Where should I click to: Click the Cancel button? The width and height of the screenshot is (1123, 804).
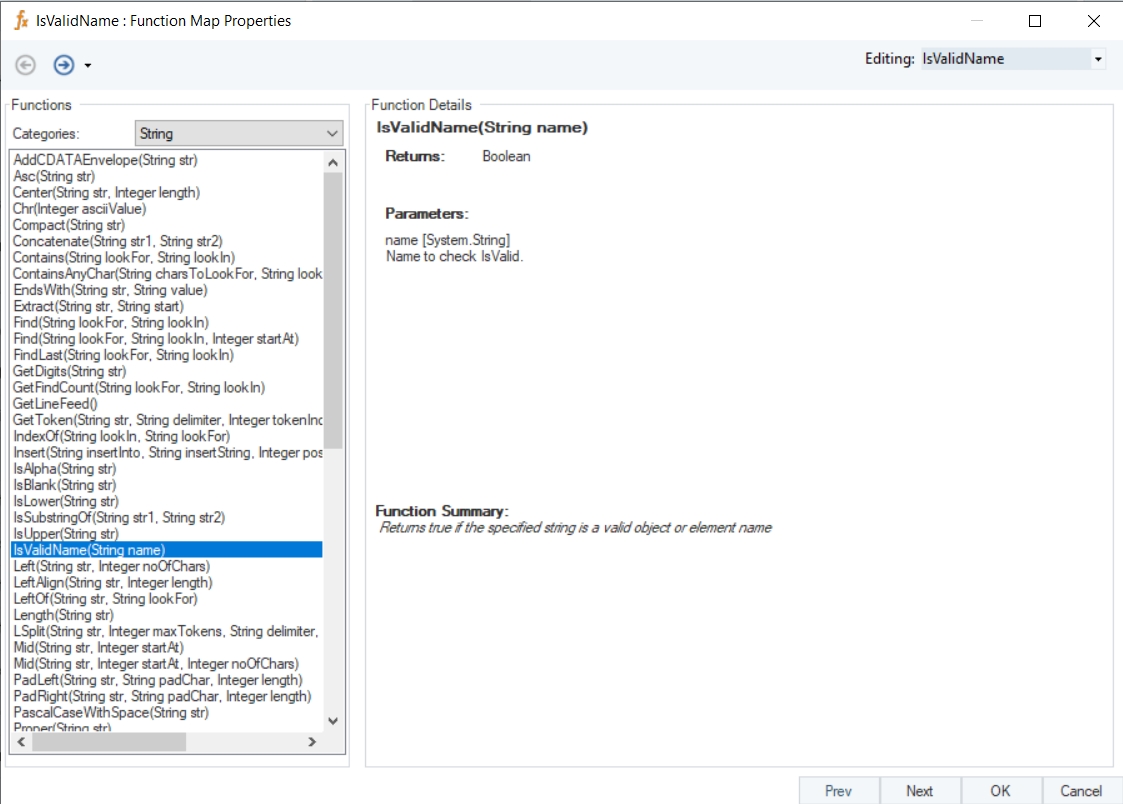click(1081, 790)
